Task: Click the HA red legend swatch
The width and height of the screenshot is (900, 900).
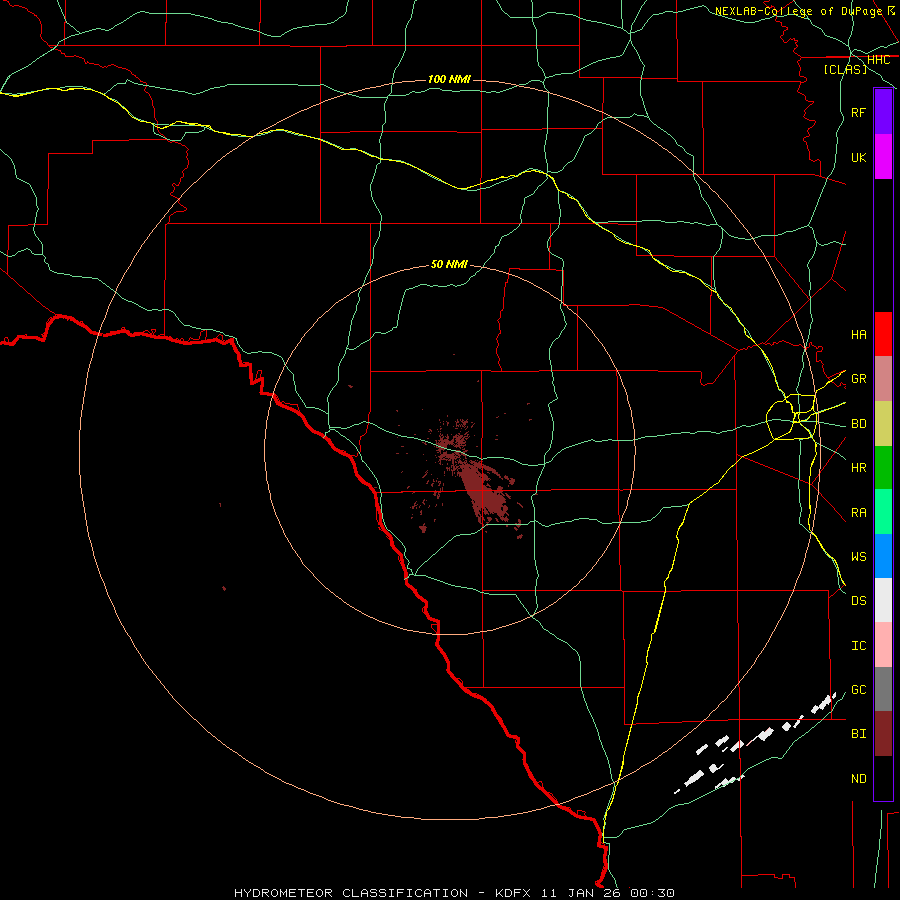Action: point(883,334)
